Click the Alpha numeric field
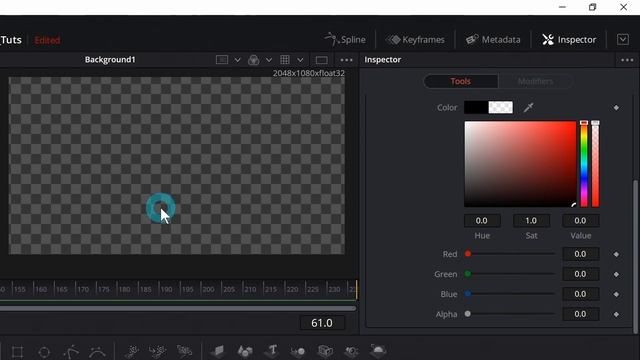 tap(580, 314)
